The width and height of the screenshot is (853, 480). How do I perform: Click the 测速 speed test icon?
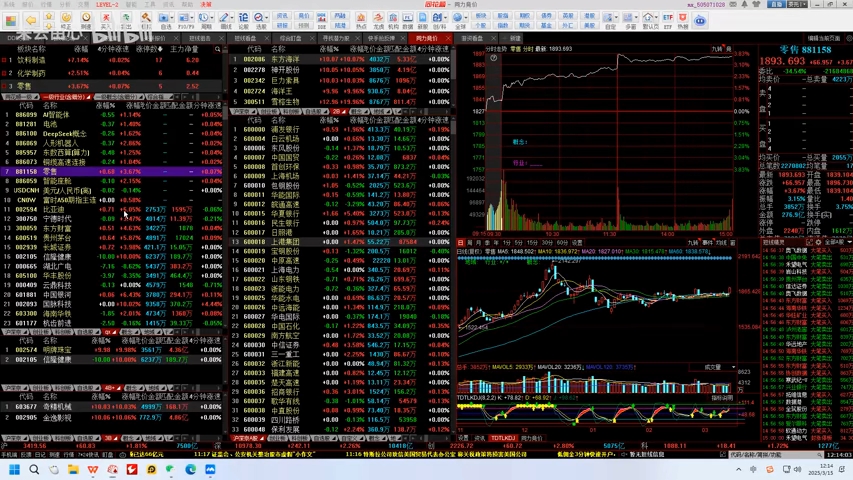click(86, 21)
